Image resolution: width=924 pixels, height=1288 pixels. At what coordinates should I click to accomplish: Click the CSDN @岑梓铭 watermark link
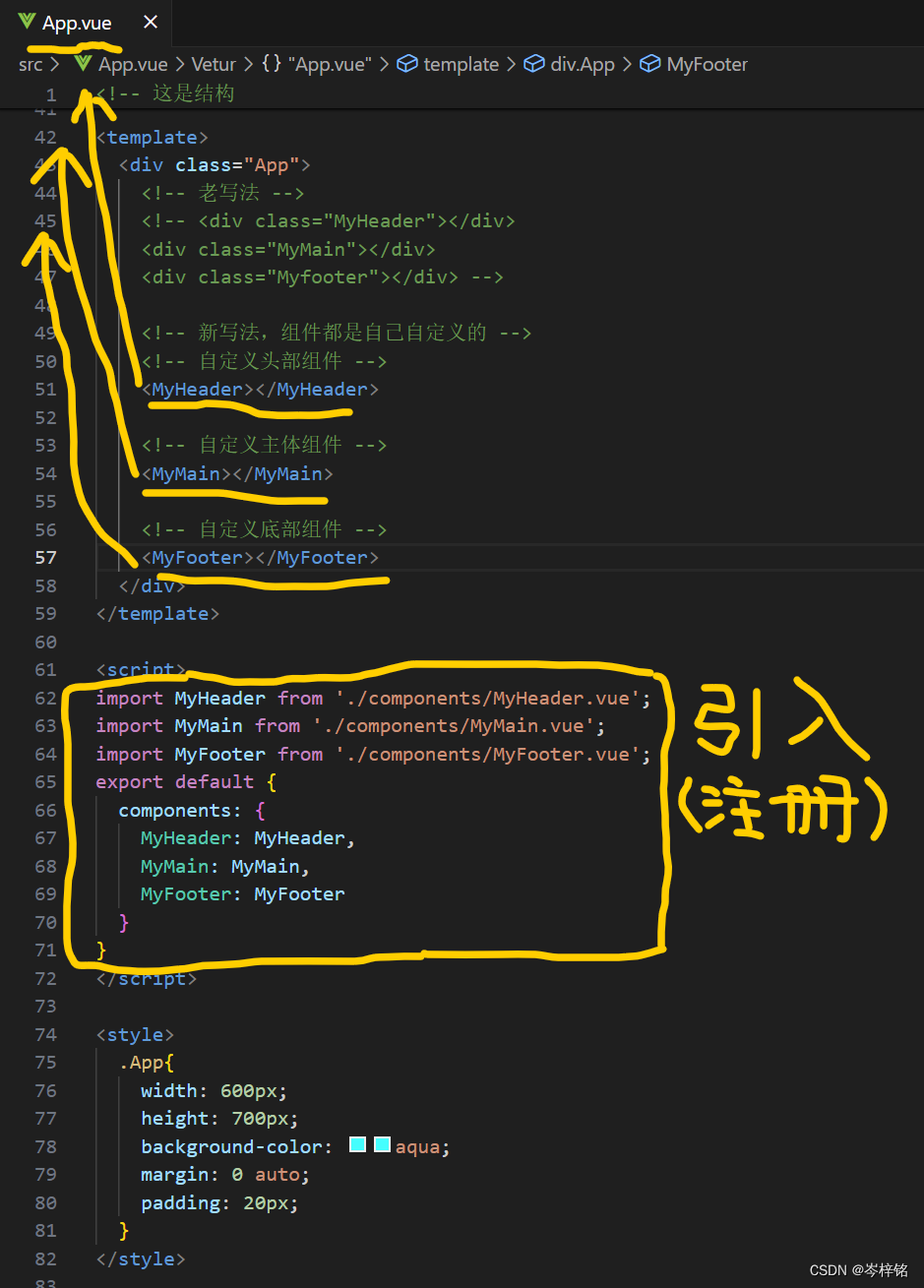click(x=860, y=1270)
